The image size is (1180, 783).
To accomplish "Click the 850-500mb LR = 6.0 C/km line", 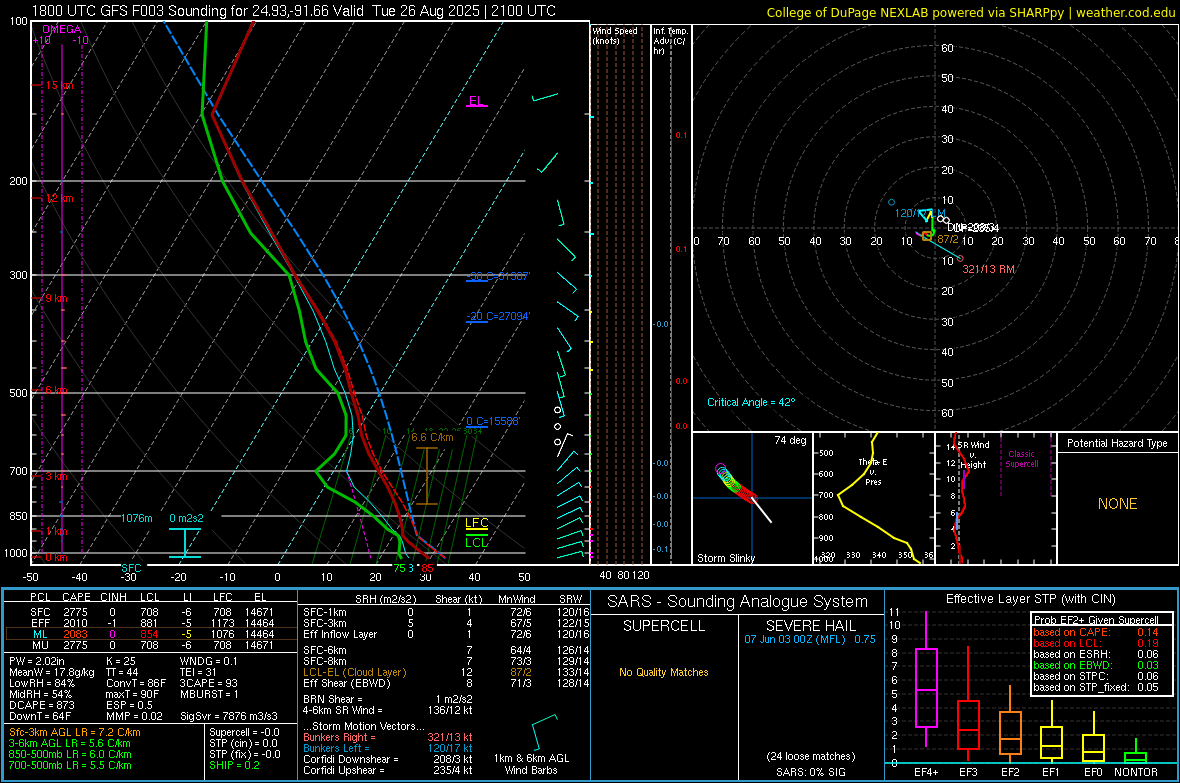I will pos(70,754).
